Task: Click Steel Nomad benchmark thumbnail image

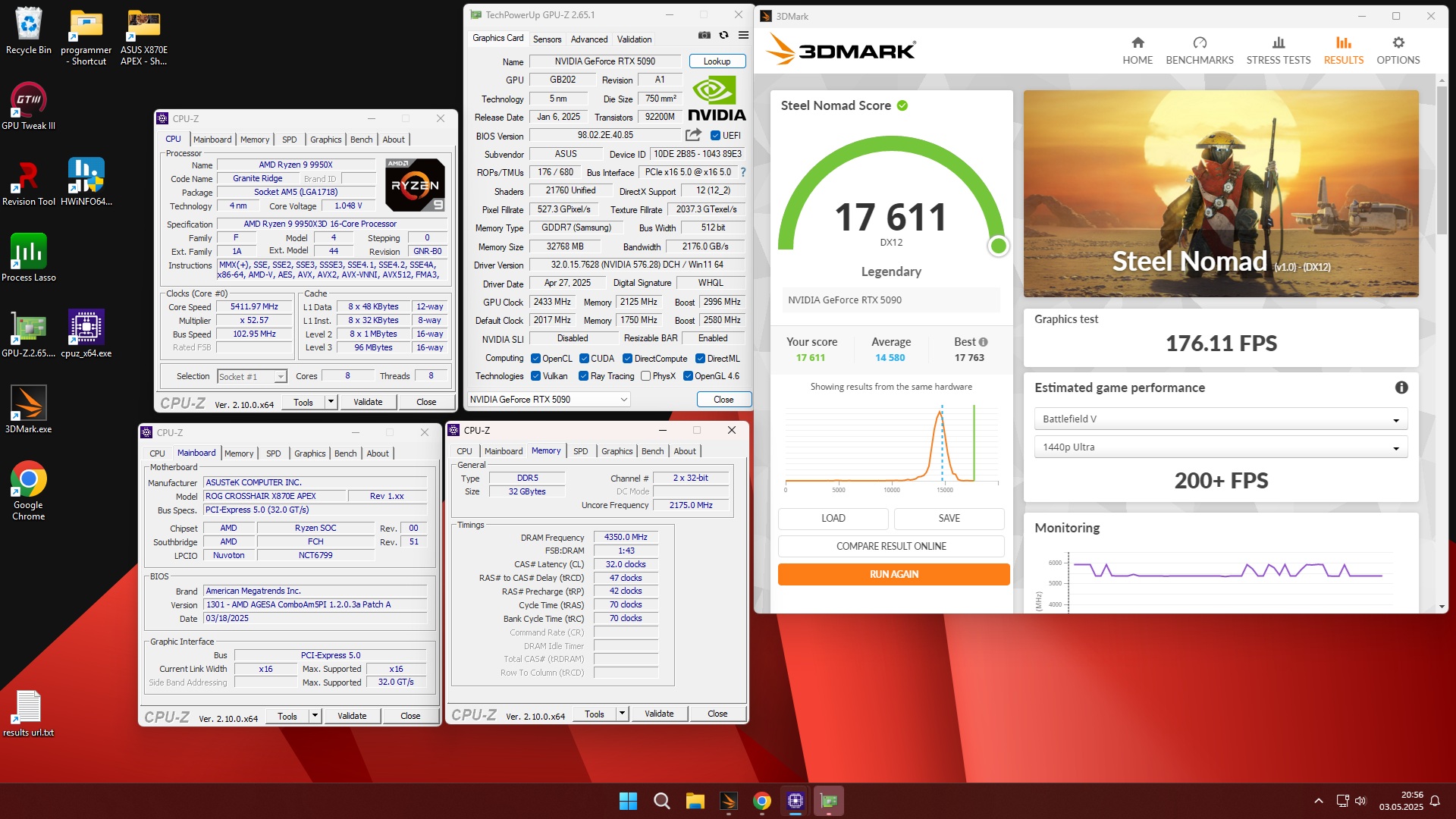Action: (x=1220, y=194)
